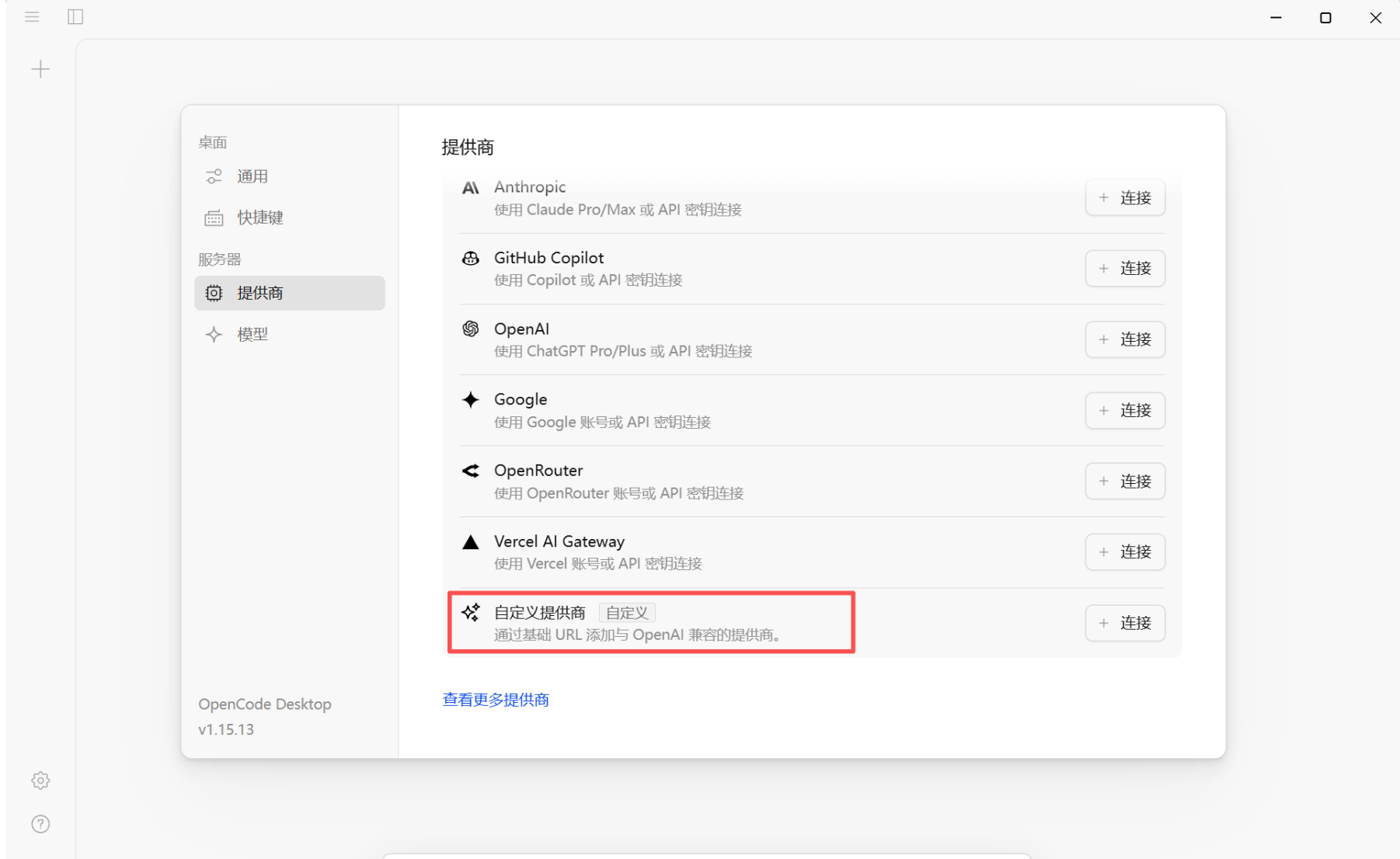Click the 自定义 tag badge

point(627,613)
